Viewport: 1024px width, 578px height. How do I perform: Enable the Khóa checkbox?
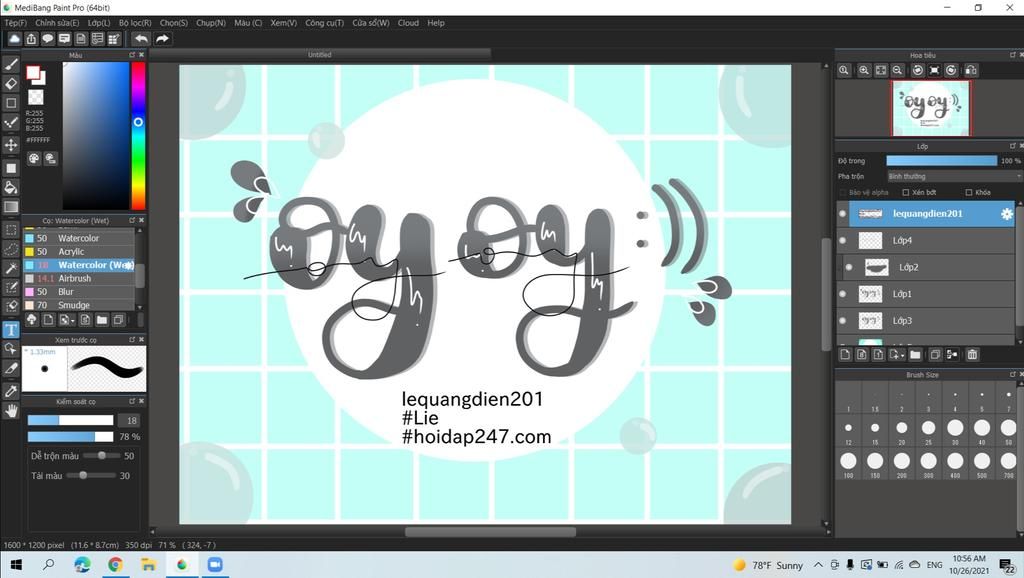click(x=968, y=193)
